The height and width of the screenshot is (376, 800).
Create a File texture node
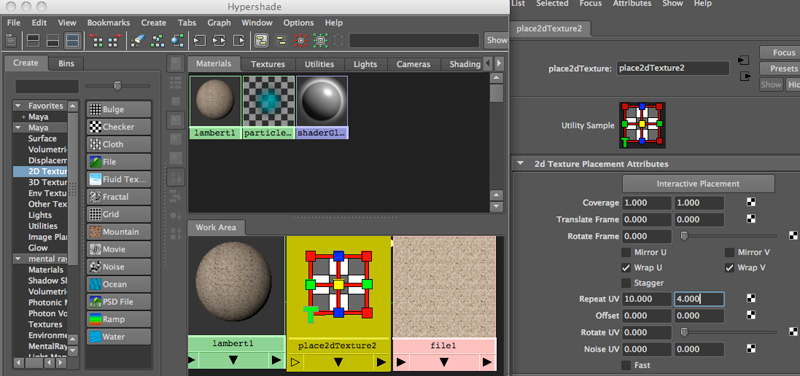(119, 162)
